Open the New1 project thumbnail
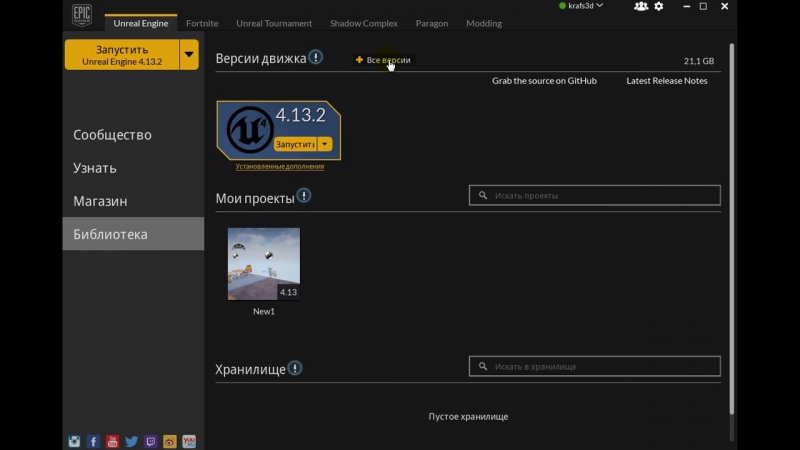 [x=264, y=264]
